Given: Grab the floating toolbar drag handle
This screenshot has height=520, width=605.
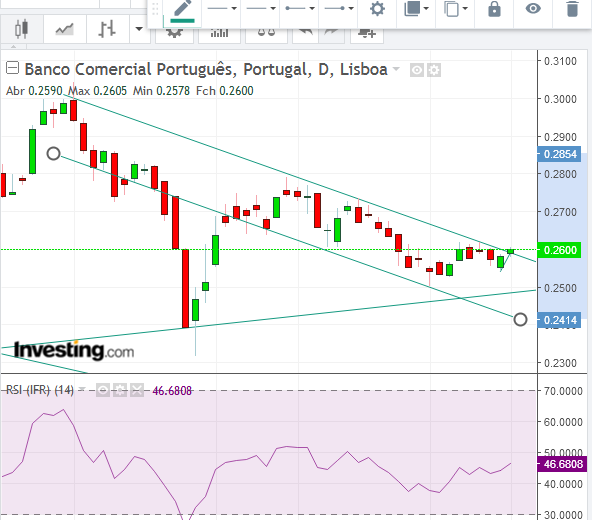Looking at the screenshot, I should [155, 9].
